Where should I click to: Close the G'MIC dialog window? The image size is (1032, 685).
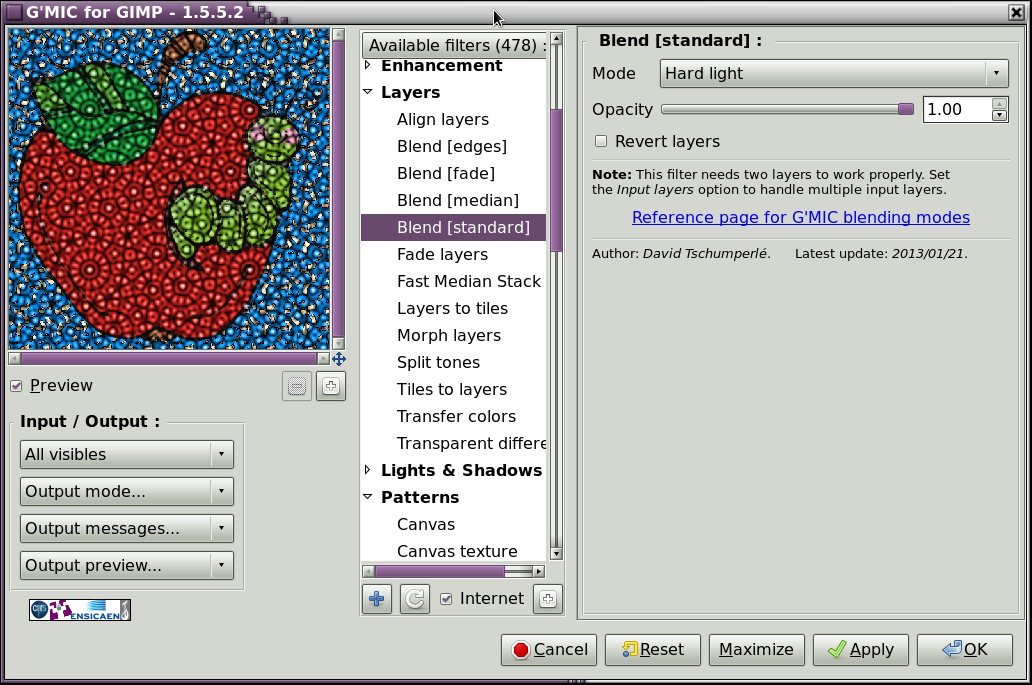pos(1016,12)
